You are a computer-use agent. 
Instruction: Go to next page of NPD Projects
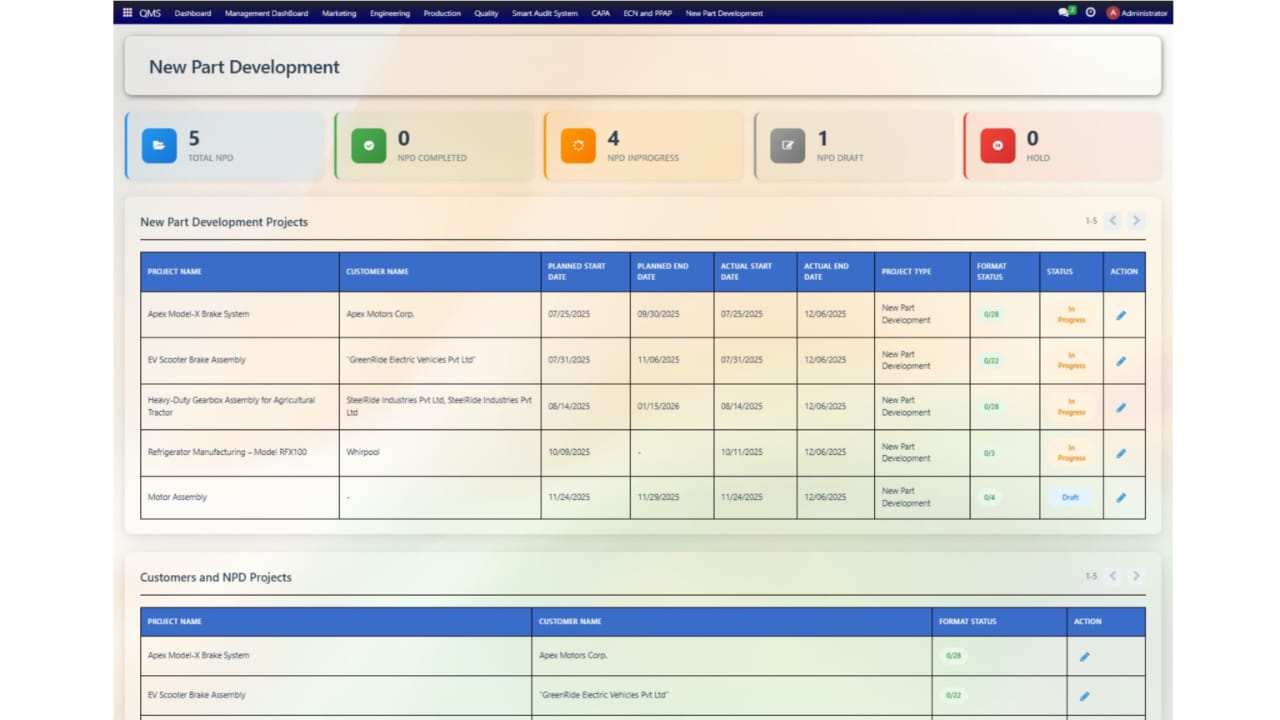[1136, 221]
